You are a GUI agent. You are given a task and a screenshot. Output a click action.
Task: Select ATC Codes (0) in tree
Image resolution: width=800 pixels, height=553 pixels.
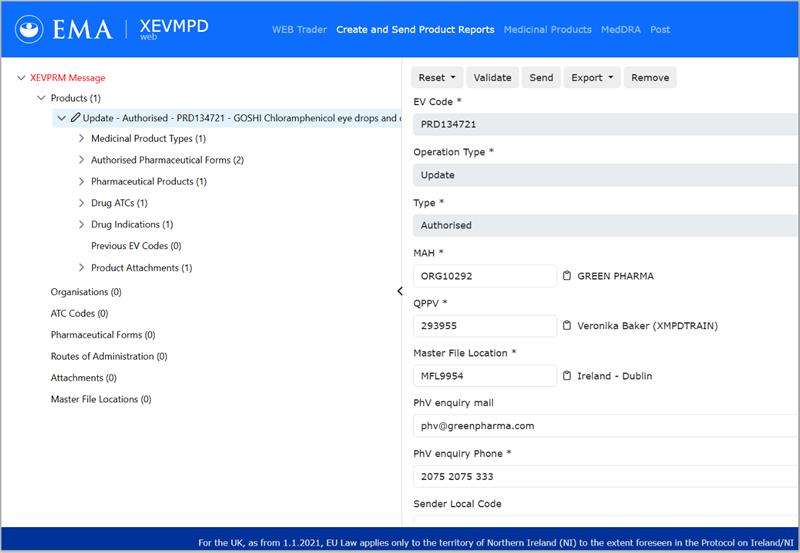tap(79, 313)
